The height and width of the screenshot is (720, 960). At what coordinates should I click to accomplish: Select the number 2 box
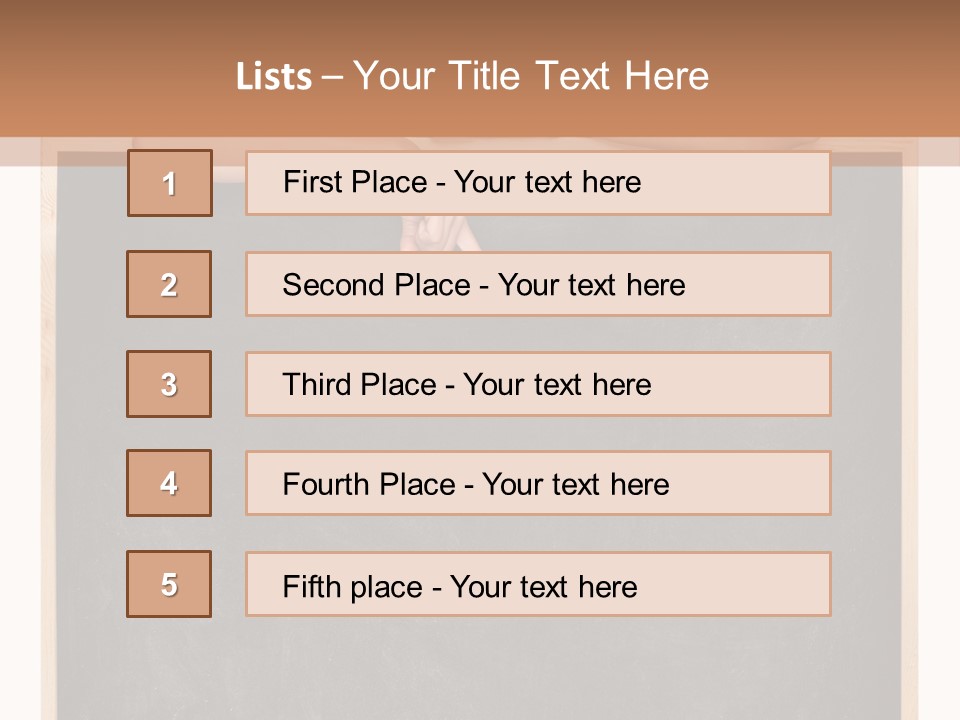click(169, 284)
